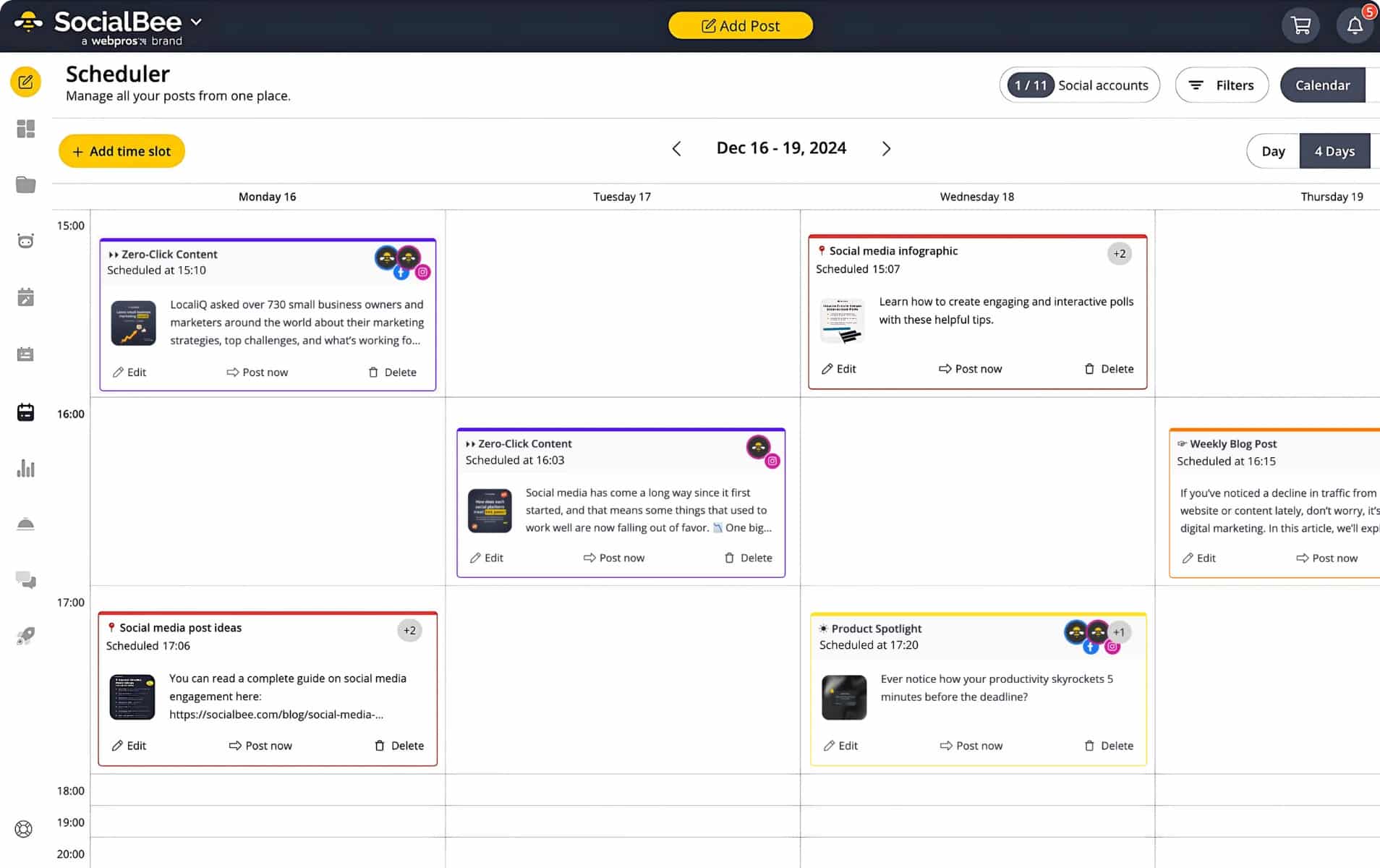1380x868 pixels.
Task: Open the engagement chat bubbles icon
Action: point(26,580)
